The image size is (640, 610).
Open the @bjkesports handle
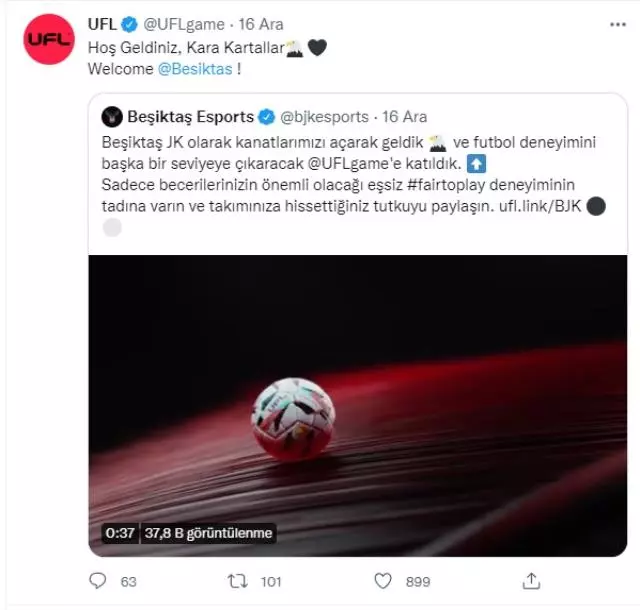324,117
